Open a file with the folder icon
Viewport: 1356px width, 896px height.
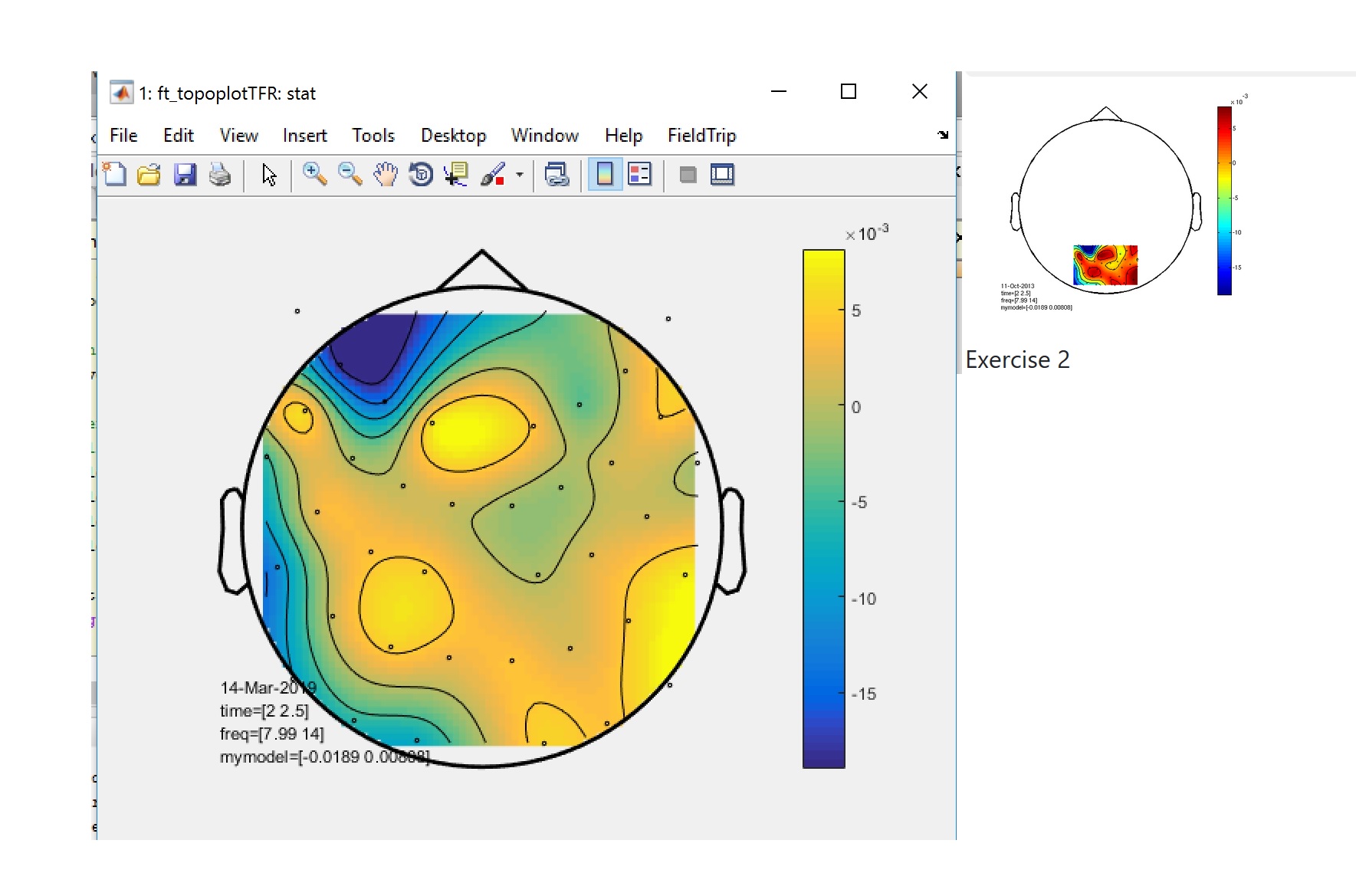point(149,175)
